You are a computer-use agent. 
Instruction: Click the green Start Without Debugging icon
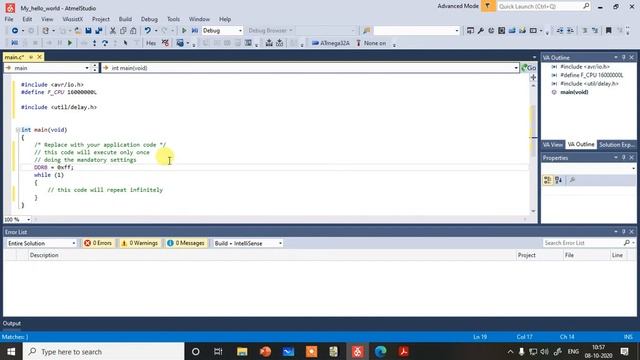point(184,31)
